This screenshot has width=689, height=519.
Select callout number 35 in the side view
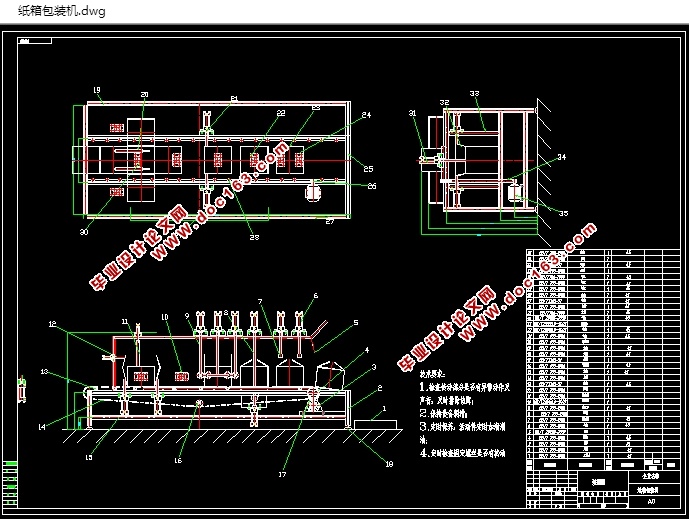[x=563, y=213]
